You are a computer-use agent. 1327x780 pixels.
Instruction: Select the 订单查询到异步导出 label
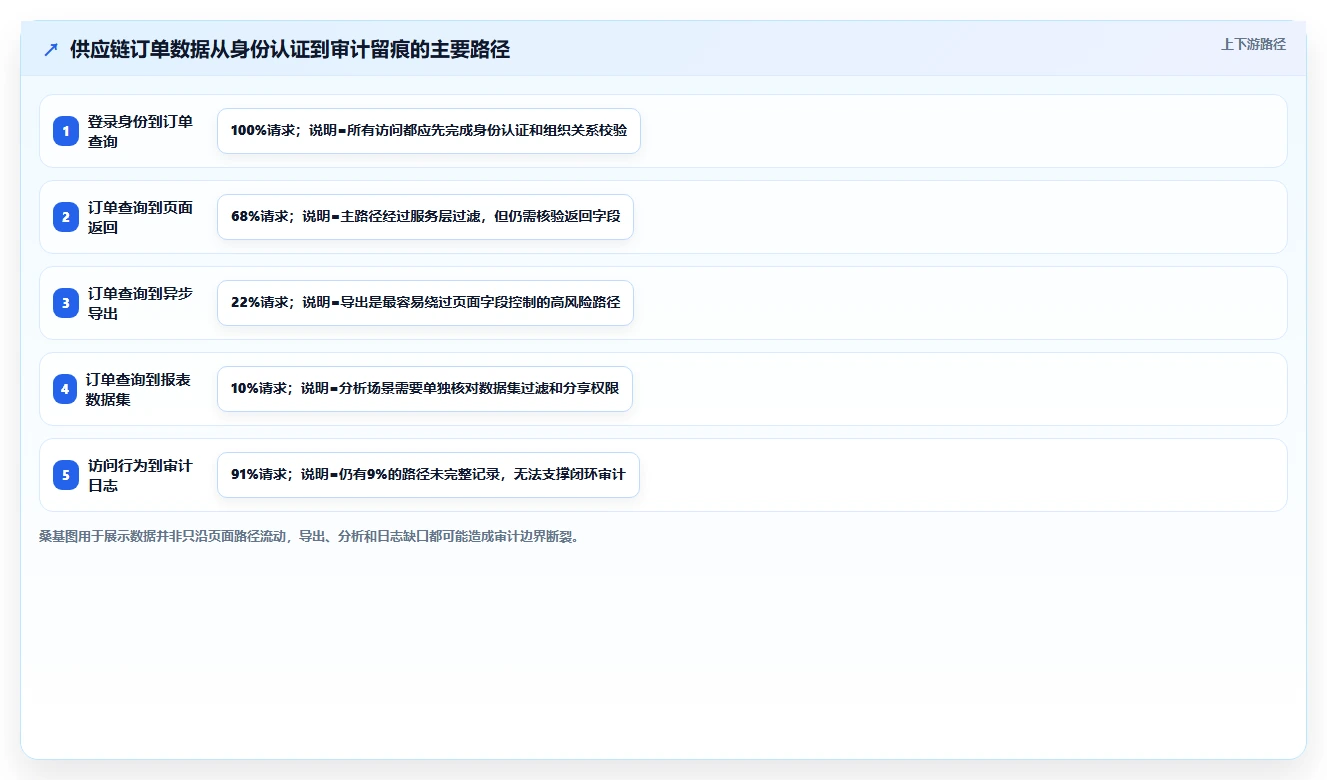tap(140, 303)
